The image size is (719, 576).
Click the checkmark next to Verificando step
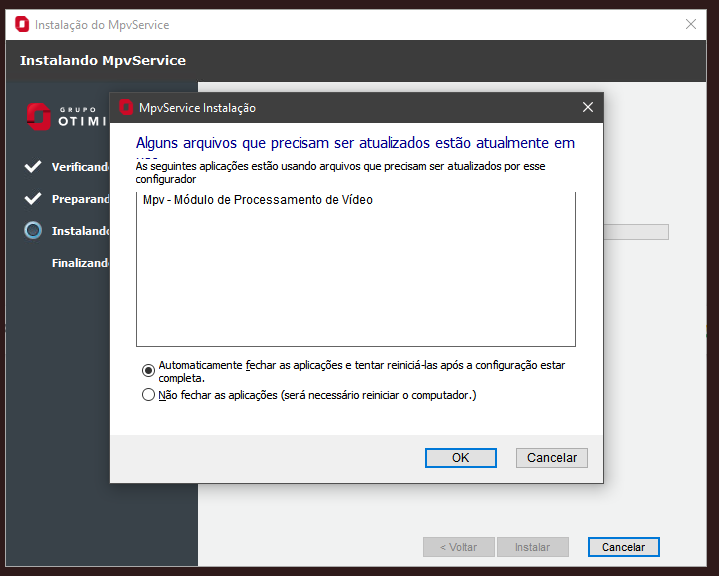click(x=33, y=166)
